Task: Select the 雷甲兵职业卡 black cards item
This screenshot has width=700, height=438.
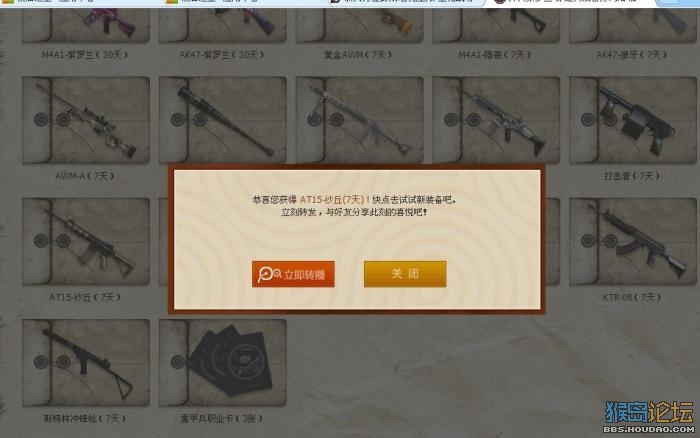Action: pyautogui.click(x=223, y=363)
